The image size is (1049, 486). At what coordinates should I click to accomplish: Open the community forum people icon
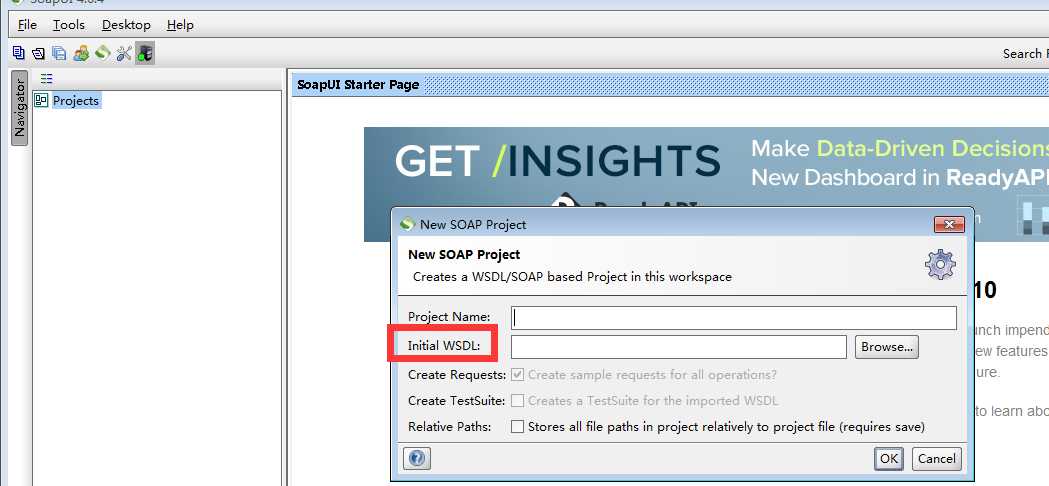click(x=81, y=54)
